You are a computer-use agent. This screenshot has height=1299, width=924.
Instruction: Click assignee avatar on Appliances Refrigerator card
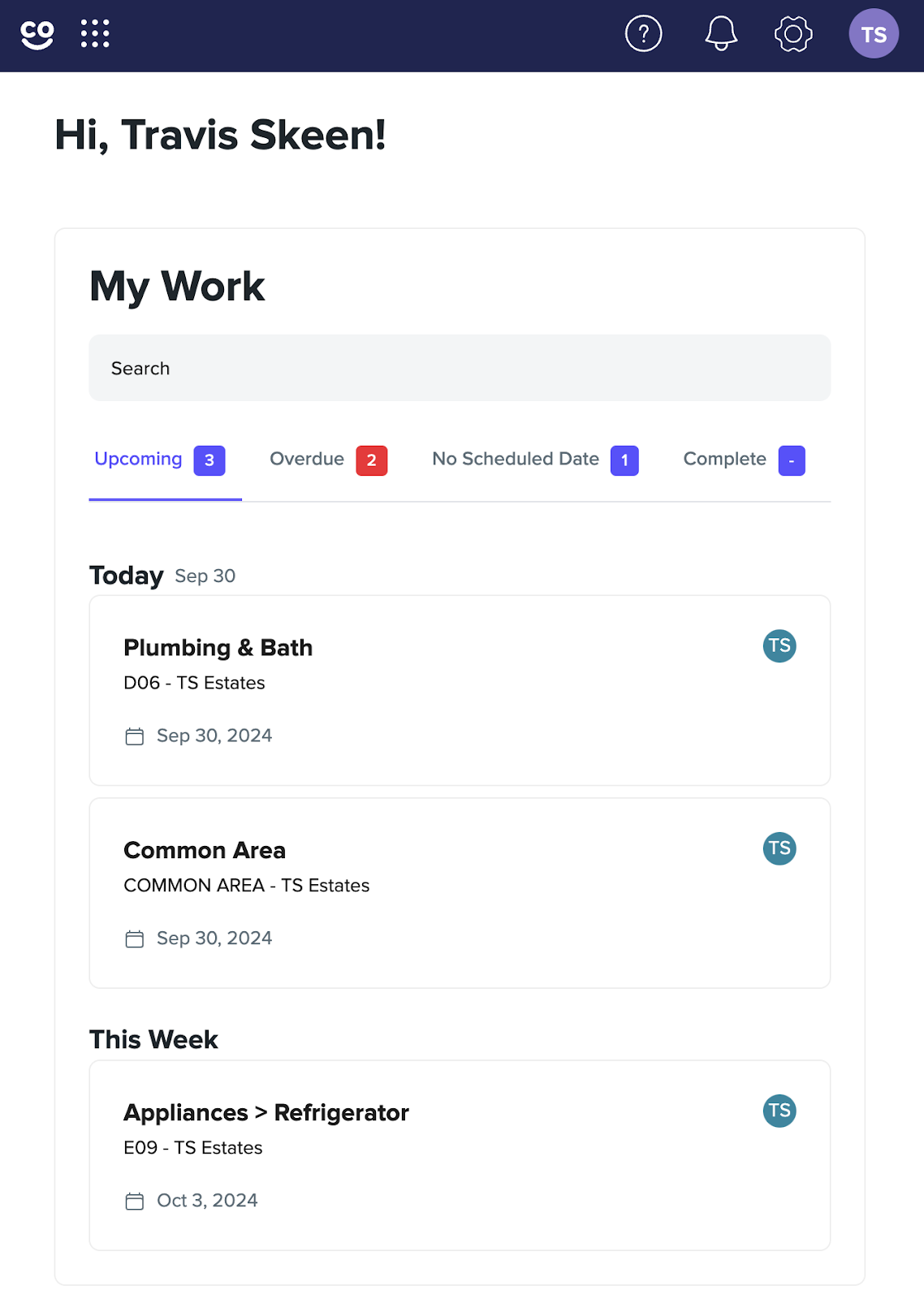(x=779, y=1111)
